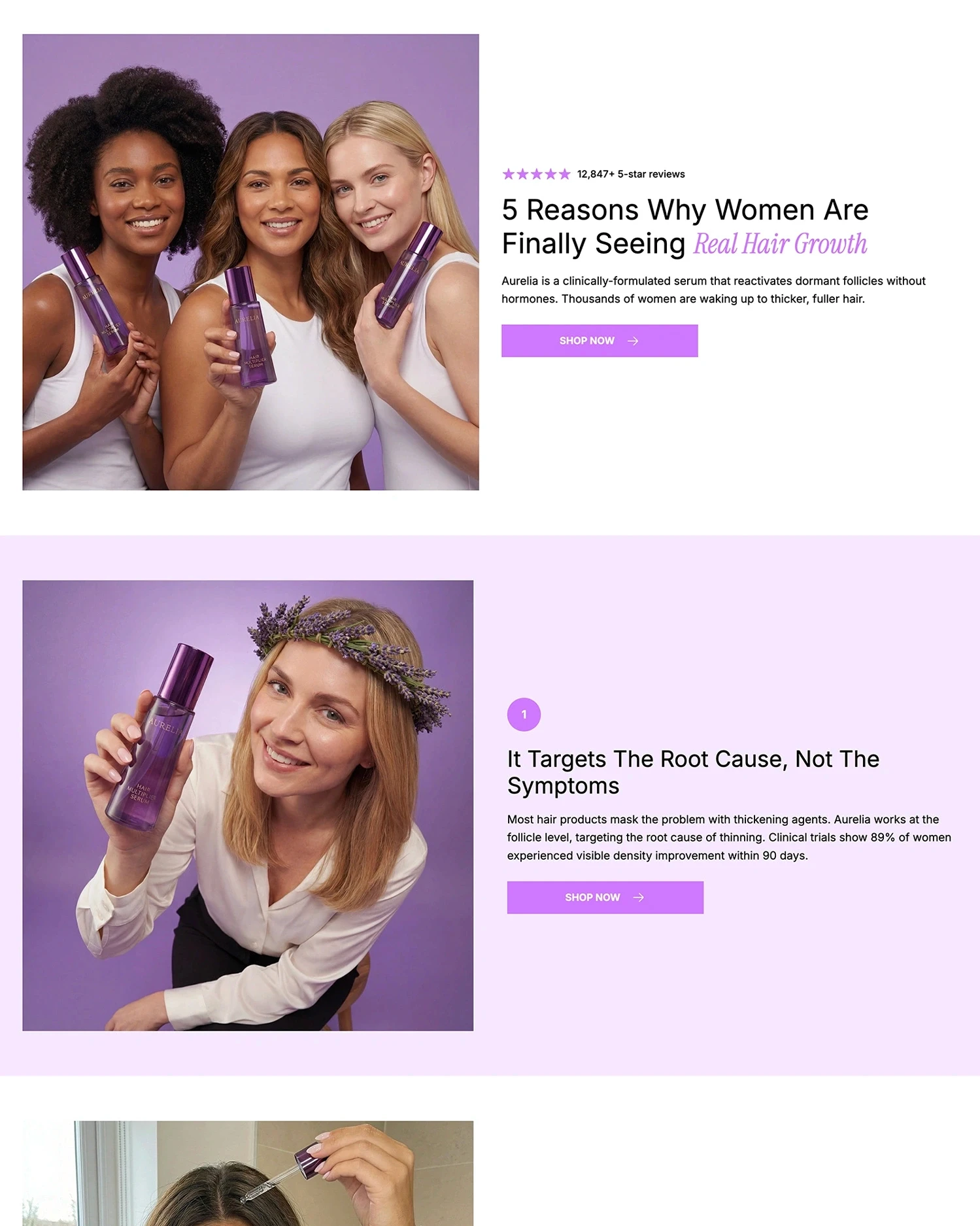This screenshot has width=980, height=1226.
Task: Click the third purple rating star
Action: 537,174
